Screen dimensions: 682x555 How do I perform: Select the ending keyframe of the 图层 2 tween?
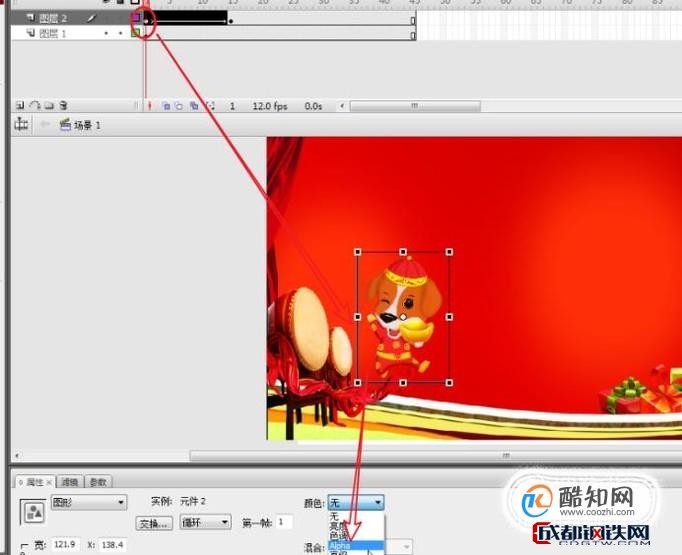click(231, 21)
